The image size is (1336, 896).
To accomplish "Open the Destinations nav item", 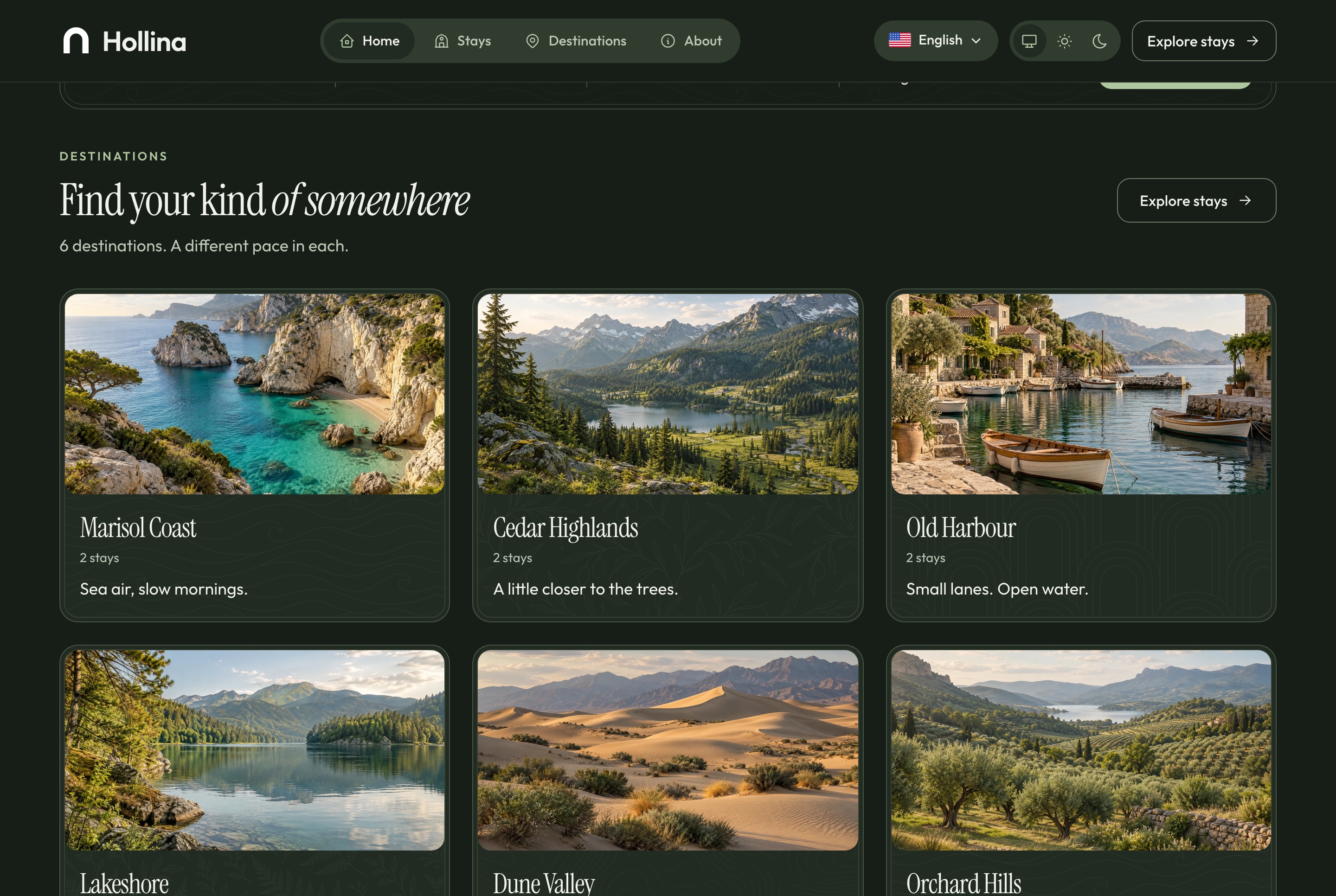I will pyautogui.click(x=576, y=40).
